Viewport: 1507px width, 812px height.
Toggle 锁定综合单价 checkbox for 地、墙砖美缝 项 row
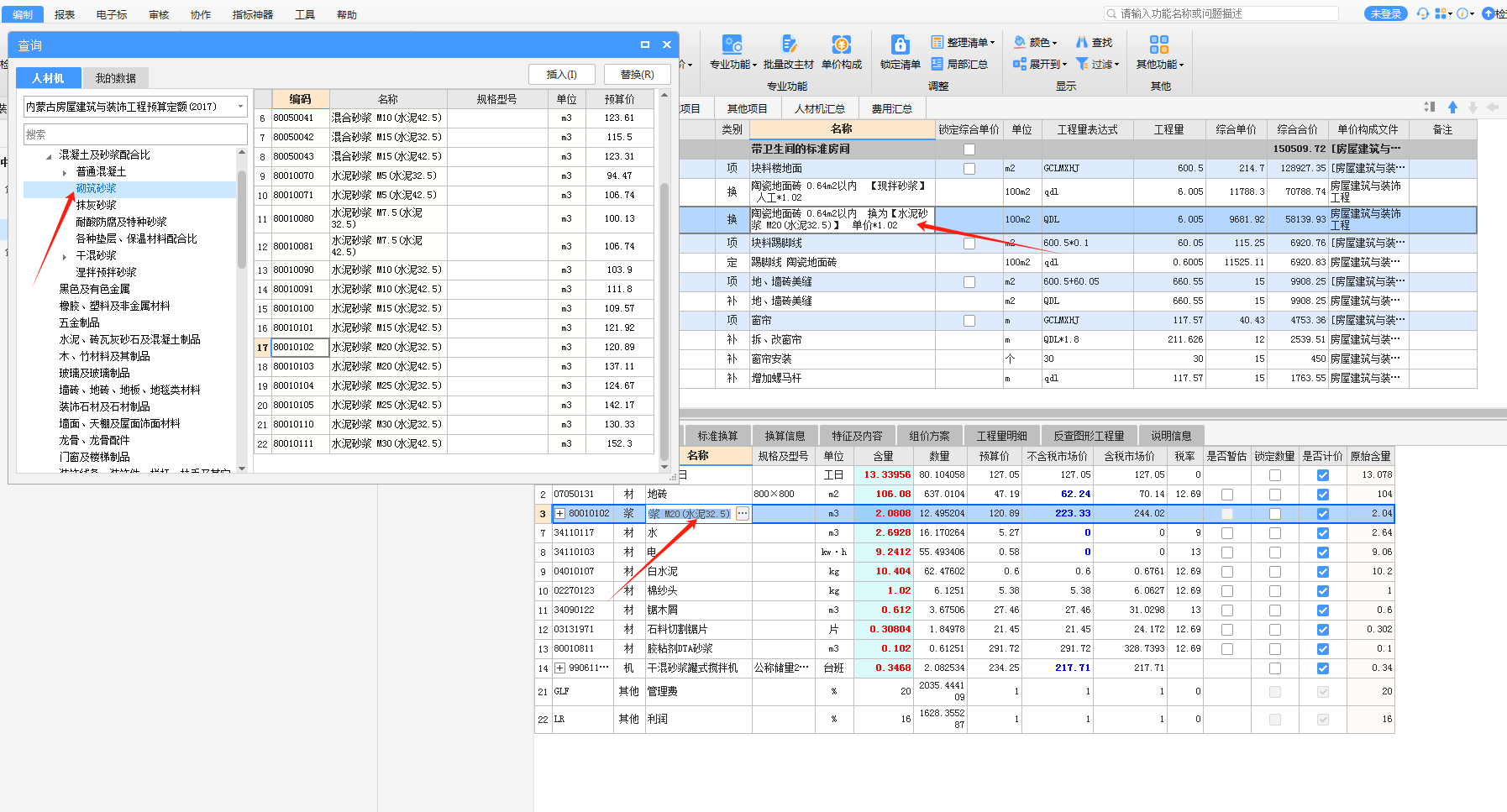[969, 282]
